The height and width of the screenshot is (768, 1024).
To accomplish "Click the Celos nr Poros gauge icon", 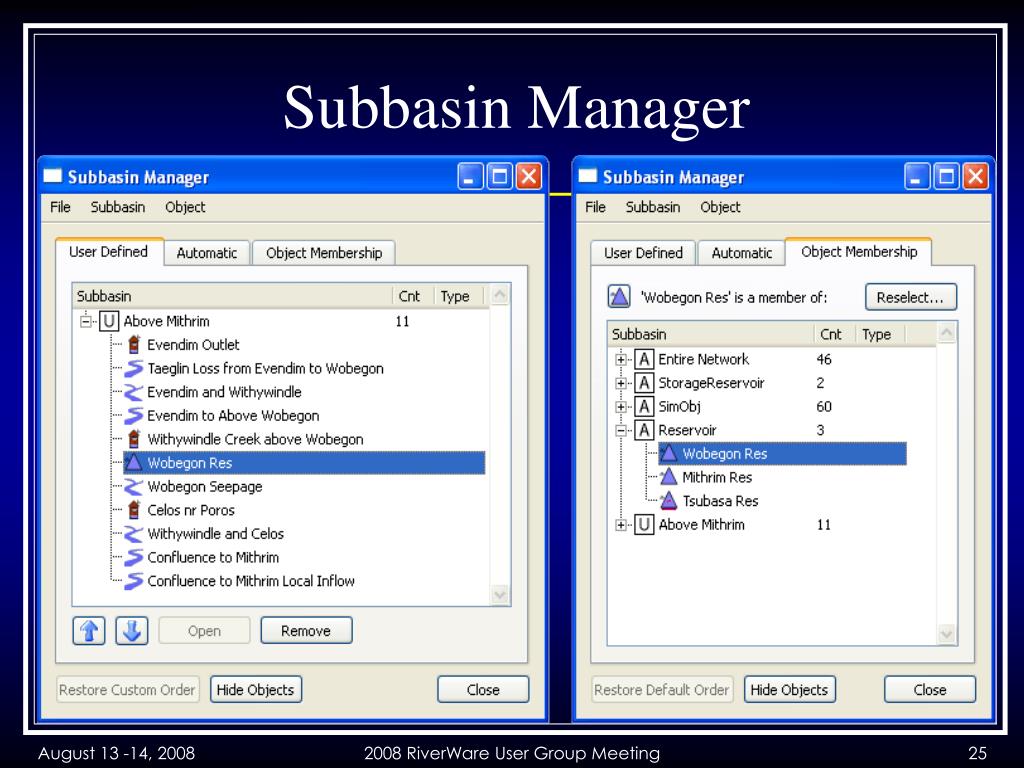I will pos(134,510).
